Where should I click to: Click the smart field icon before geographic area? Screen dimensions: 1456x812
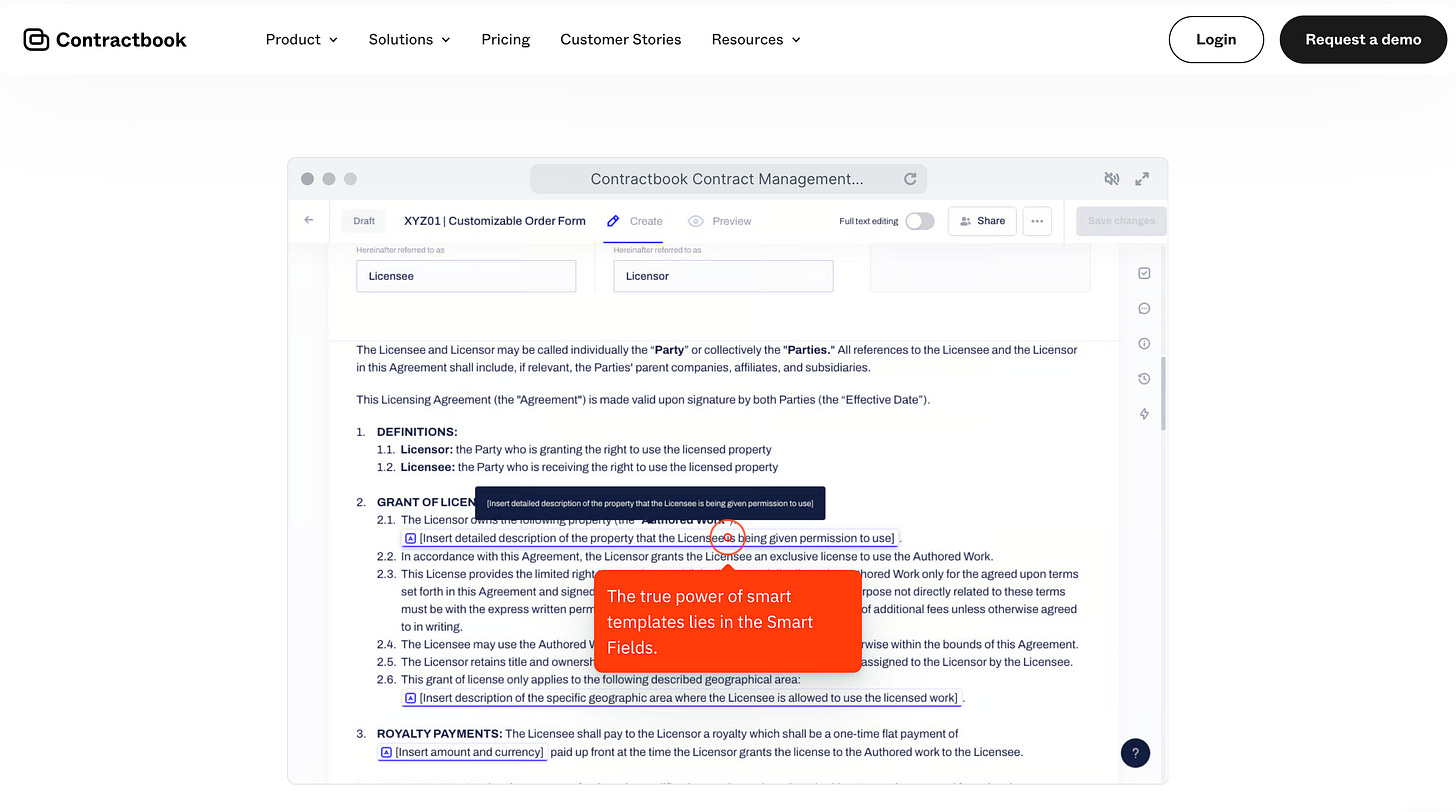pos(410,698)
